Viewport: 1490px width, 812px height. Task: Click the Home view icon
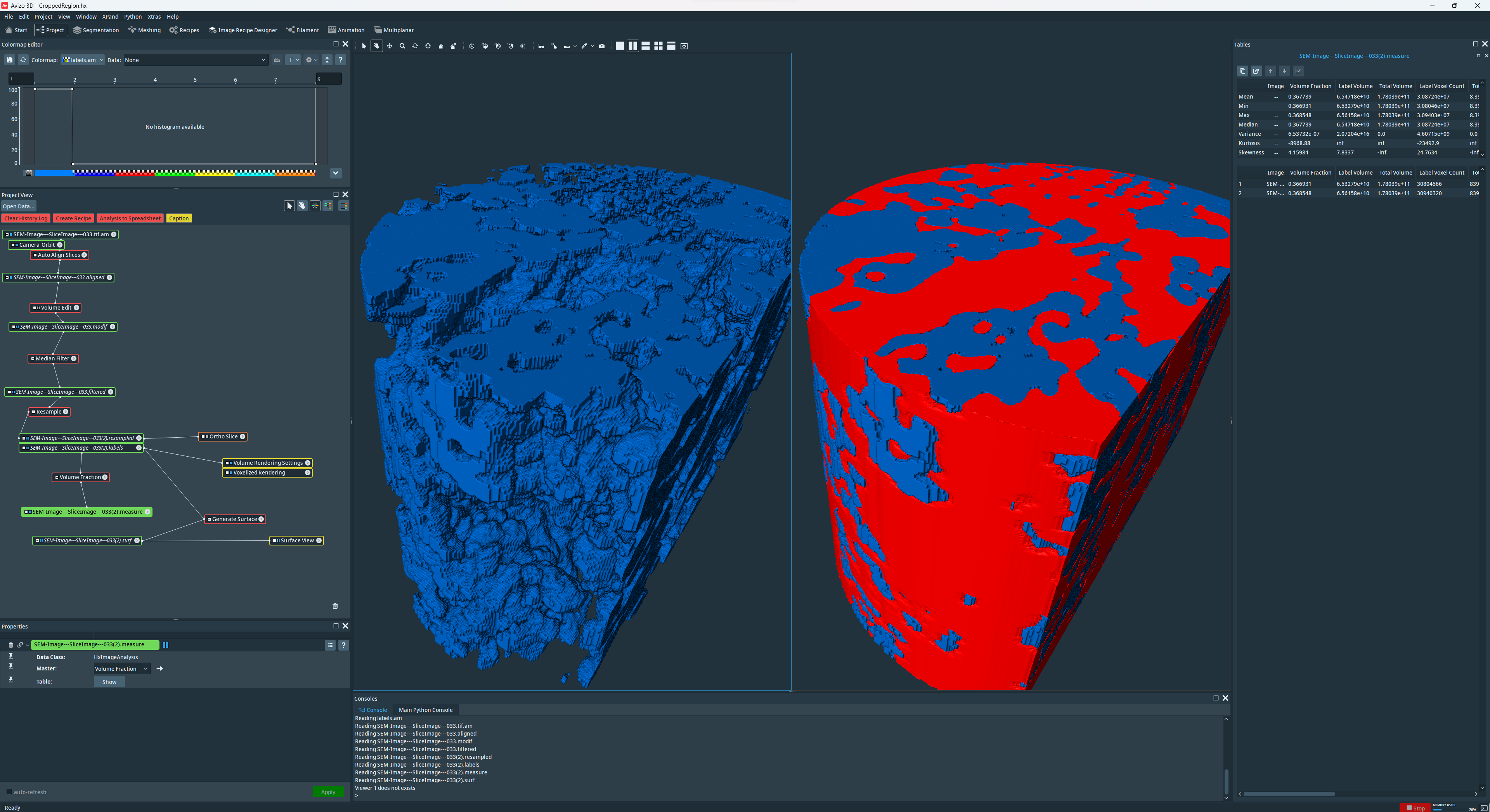click(x=441, y=46)
